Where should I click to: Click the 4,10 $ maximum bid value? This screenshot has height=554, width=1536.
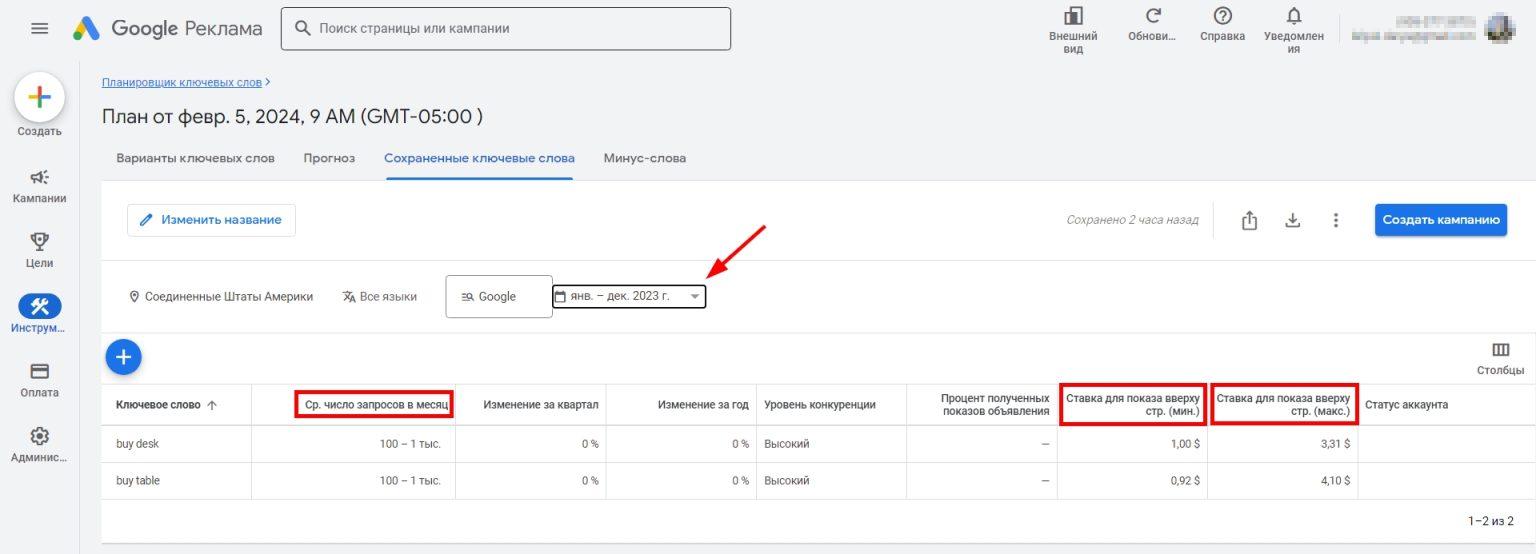click(x=1334, y=481)
